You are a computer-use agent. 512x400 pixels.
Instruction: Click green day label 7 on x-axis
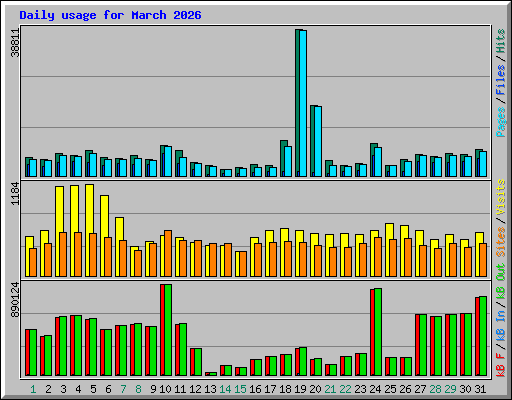[123, 389]
